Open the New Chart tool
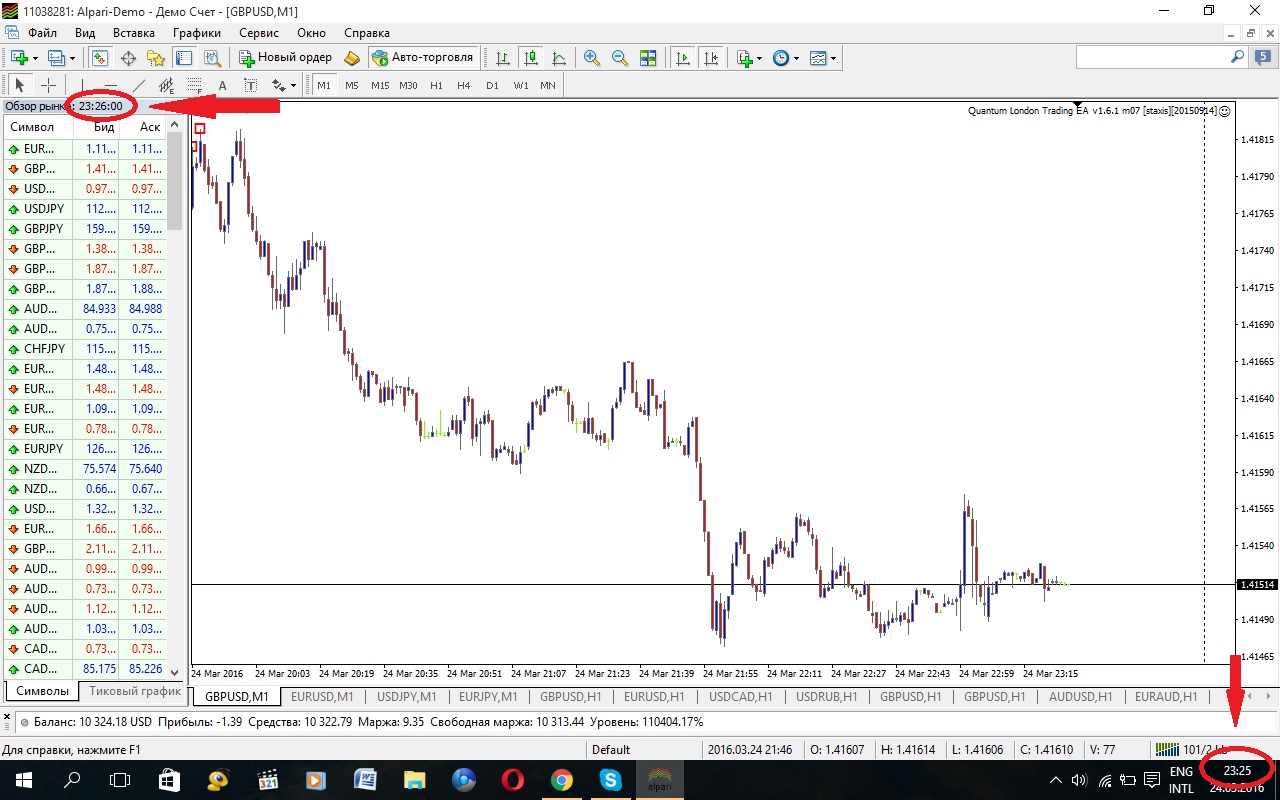The height and width of the screenshot is (800, 1280). click(x=19, y=58)
